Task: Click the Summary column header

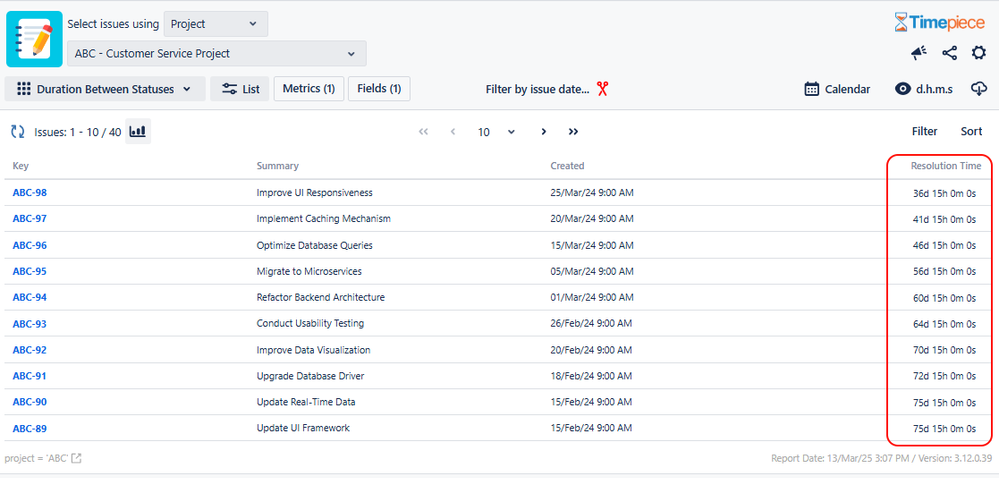Action: [278, 166]
